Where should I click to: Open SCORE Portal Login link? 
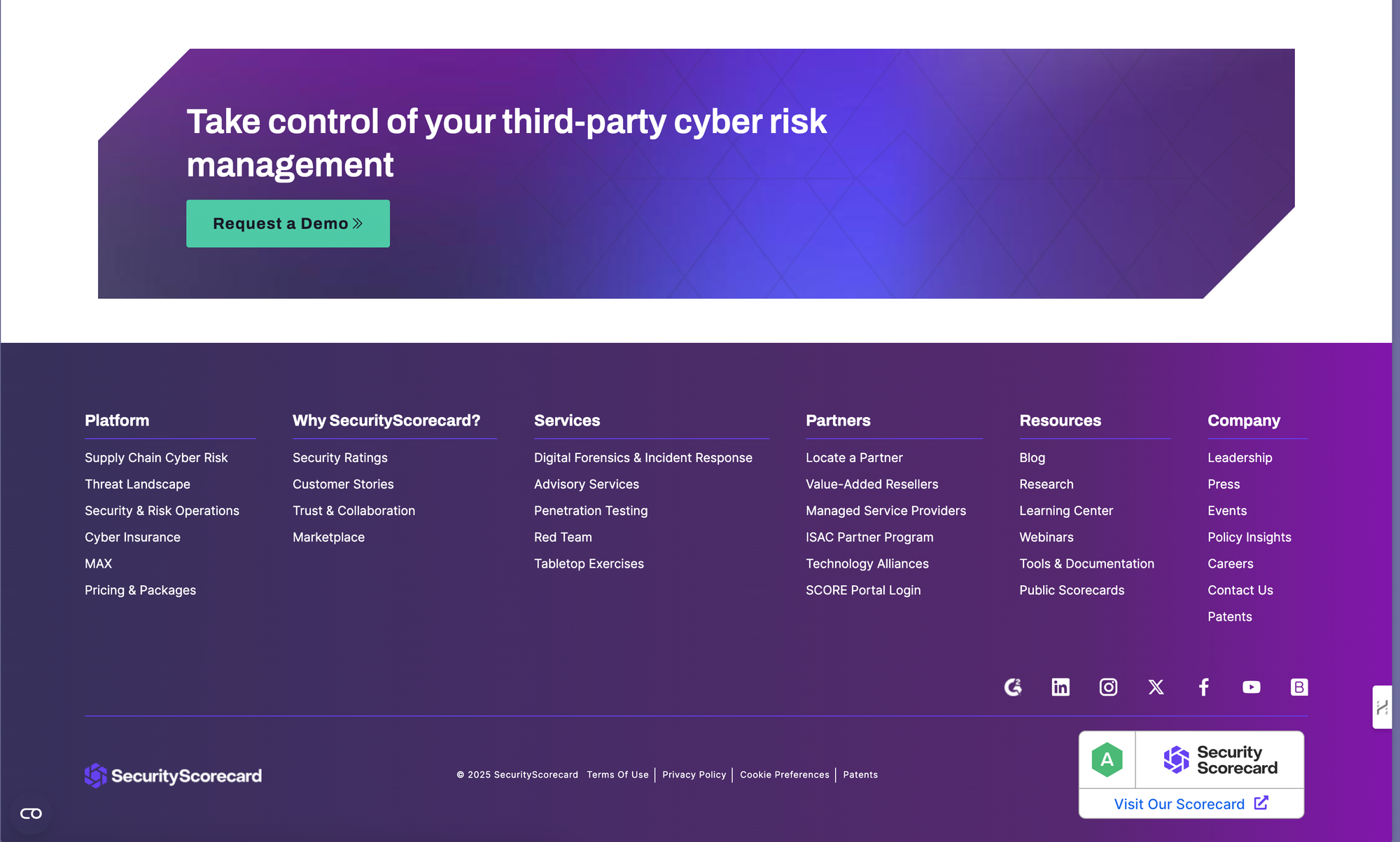point(863,591)
